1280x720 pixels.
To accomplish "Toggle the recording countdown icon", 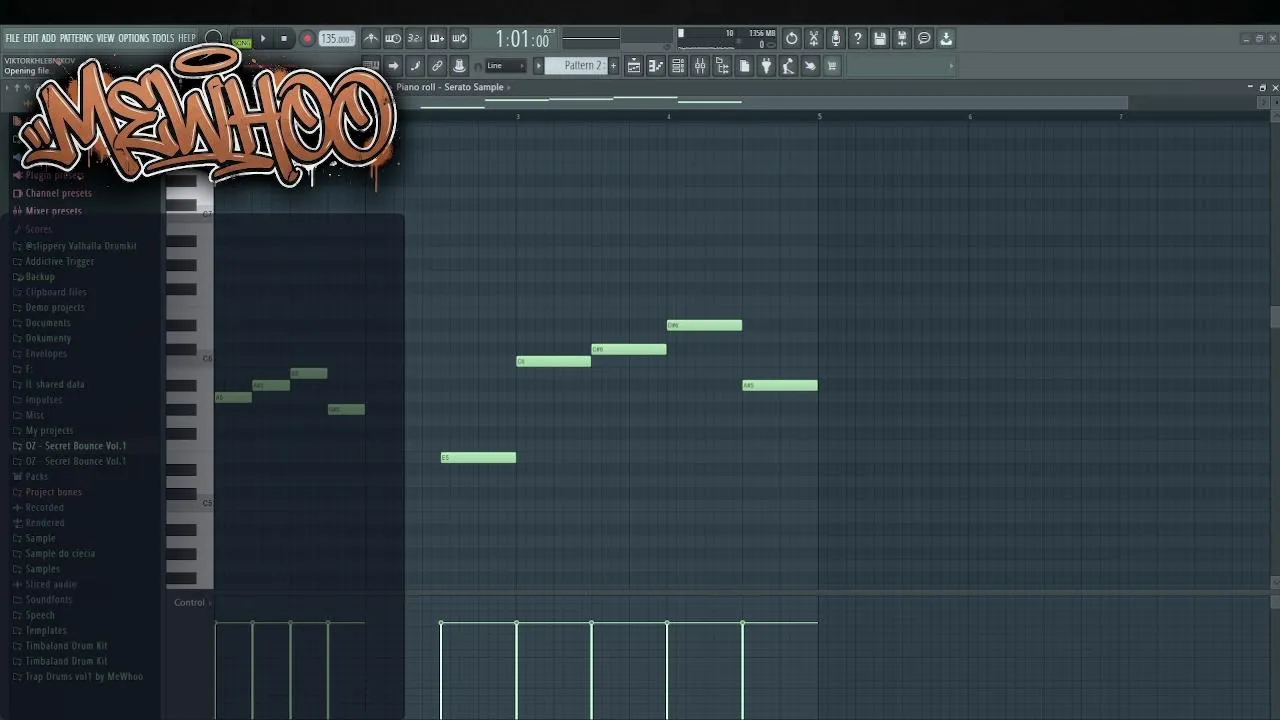I will coord(415,39).
